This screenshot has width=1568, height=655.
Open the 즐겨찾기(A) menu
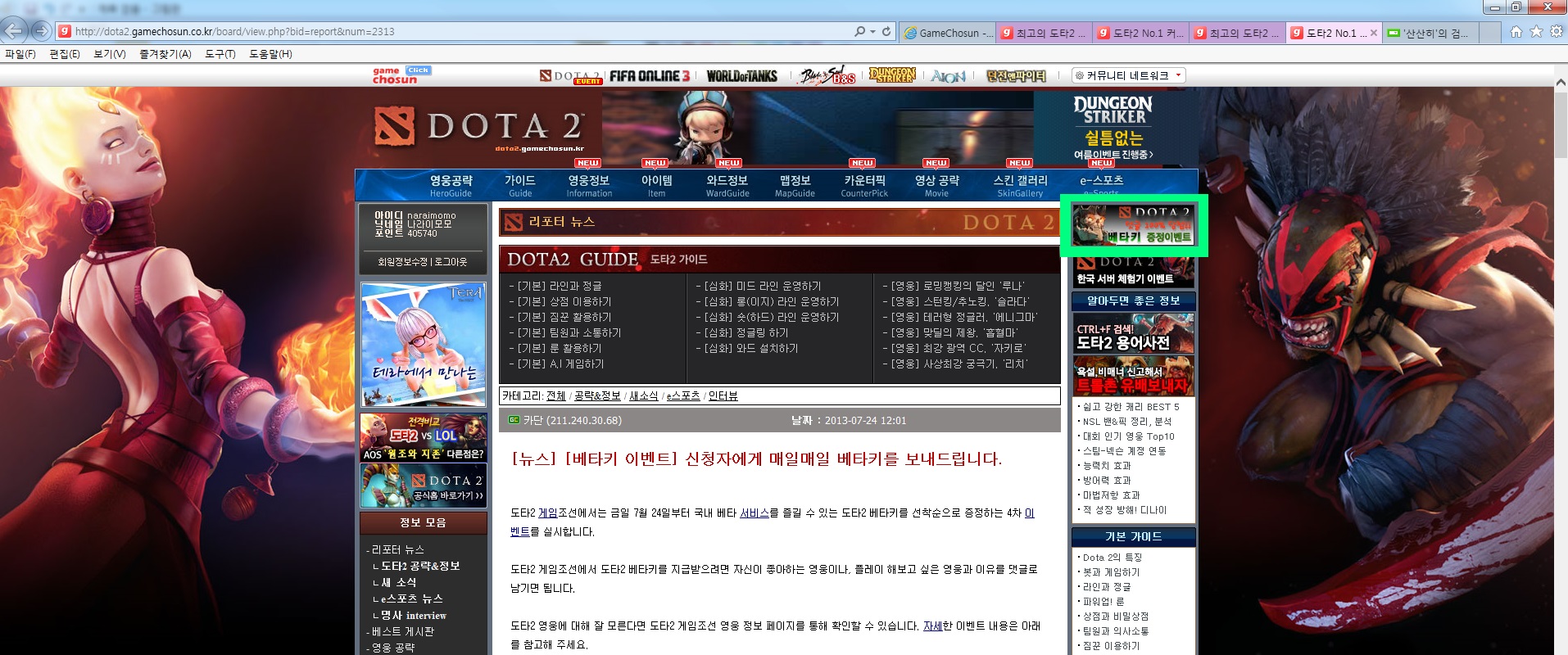pyautogui.click(x=165, y=54)
